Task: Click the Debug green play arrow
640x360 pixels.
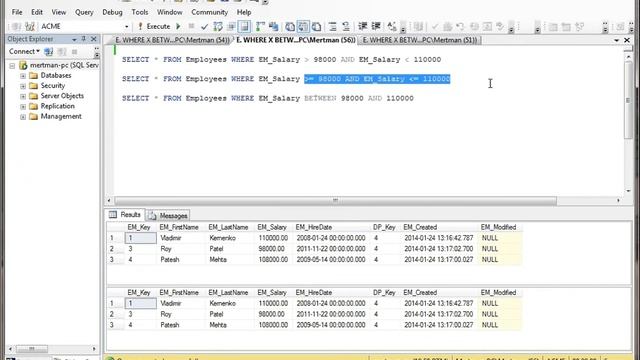Action: point(178,27)
